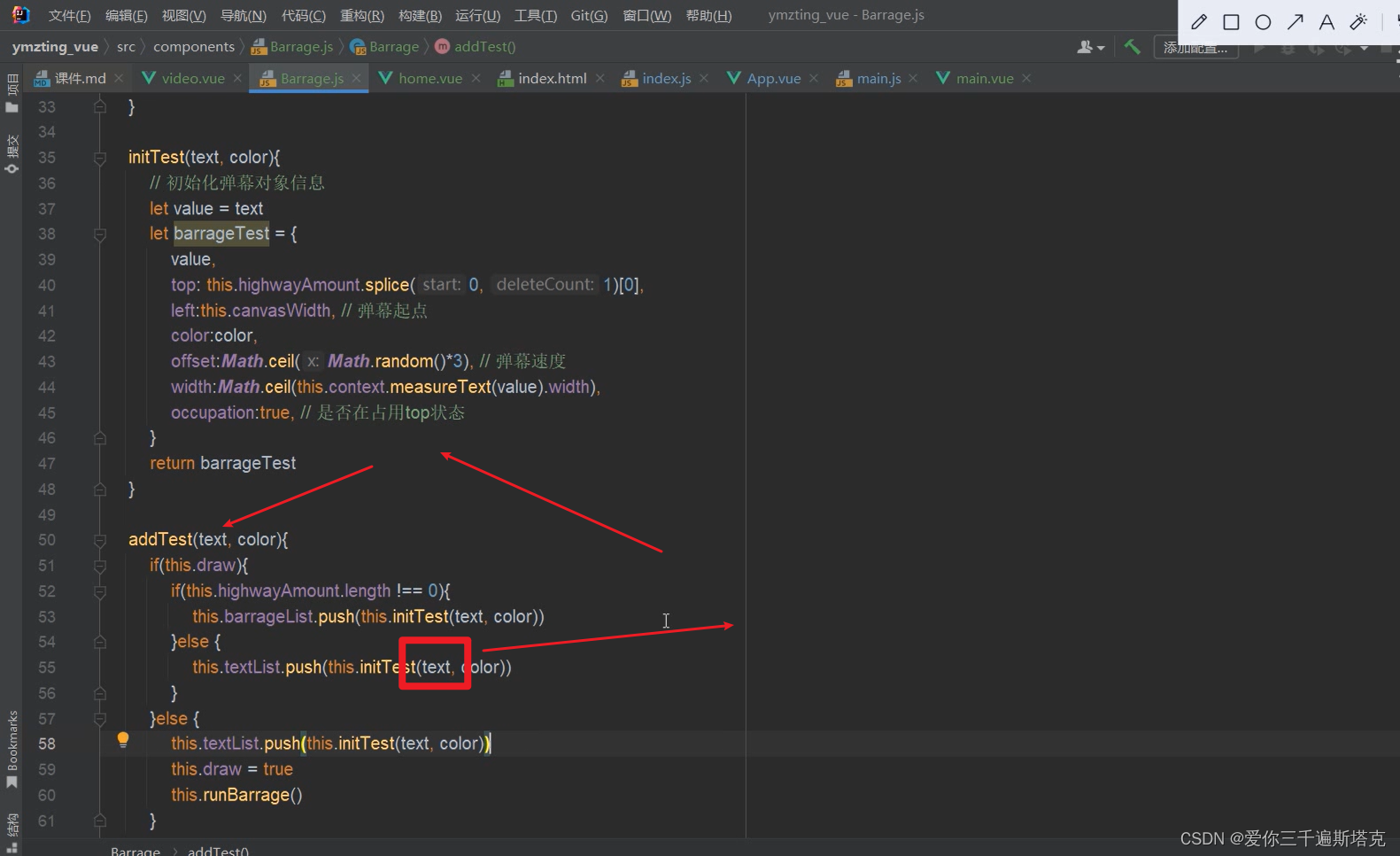Viewport: 1400px width, 856px height.
Task: Close the index.js tab
Action: pyautogui.click(x=703, y=79)
